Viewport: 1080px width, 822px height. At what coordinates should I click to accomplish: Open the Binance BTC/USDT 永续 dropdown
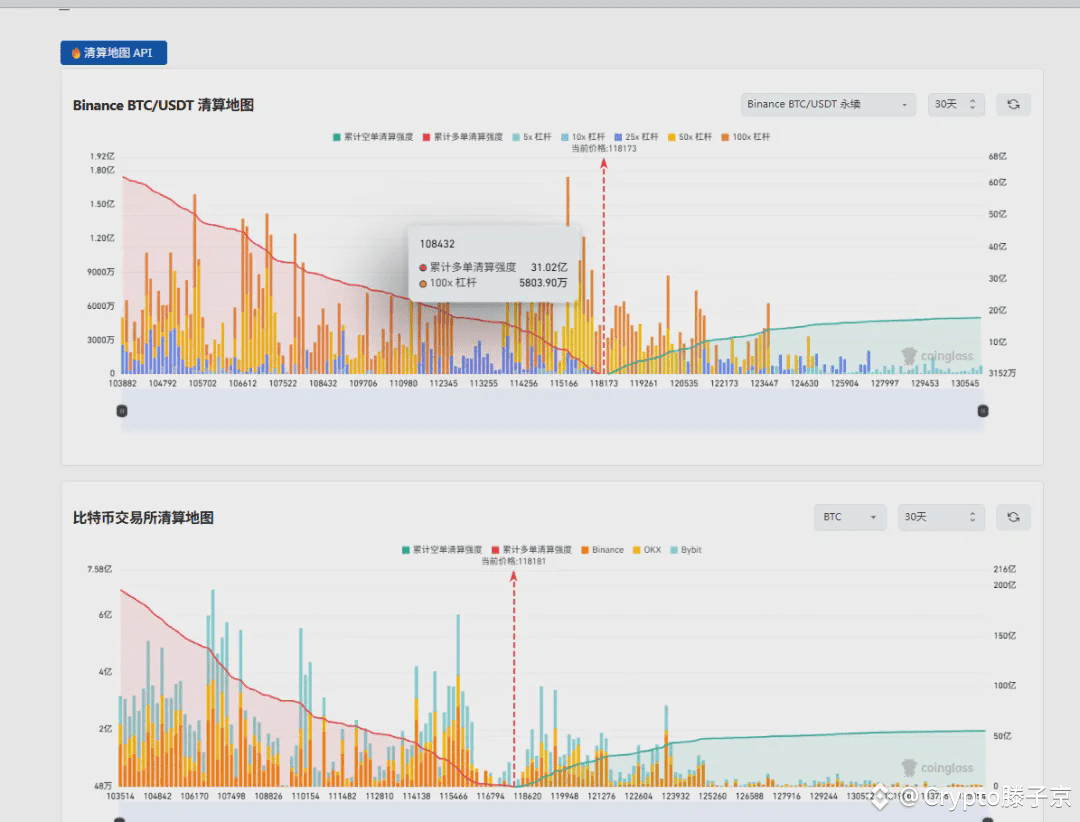(x=828, y=104)
